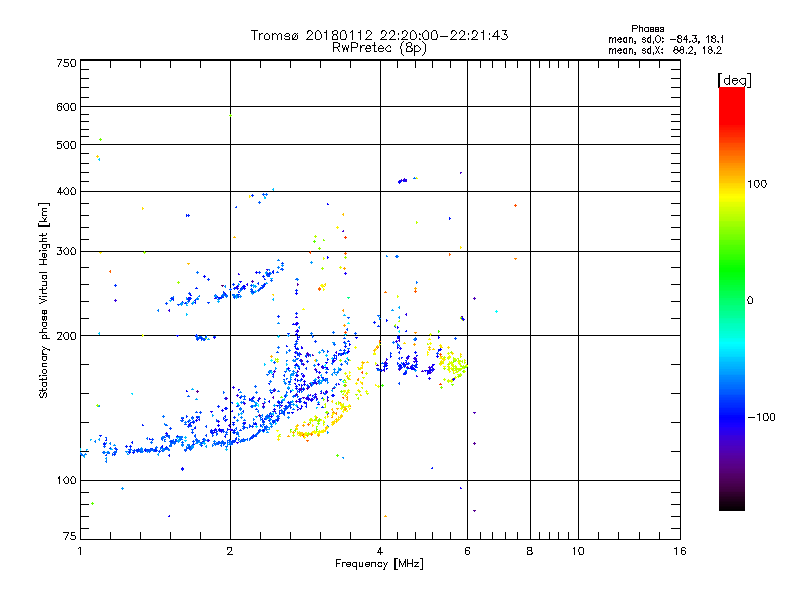Click the orange point near 7.5 MHz, 370 km
The image size is (800, 600).
click(516, 206)
